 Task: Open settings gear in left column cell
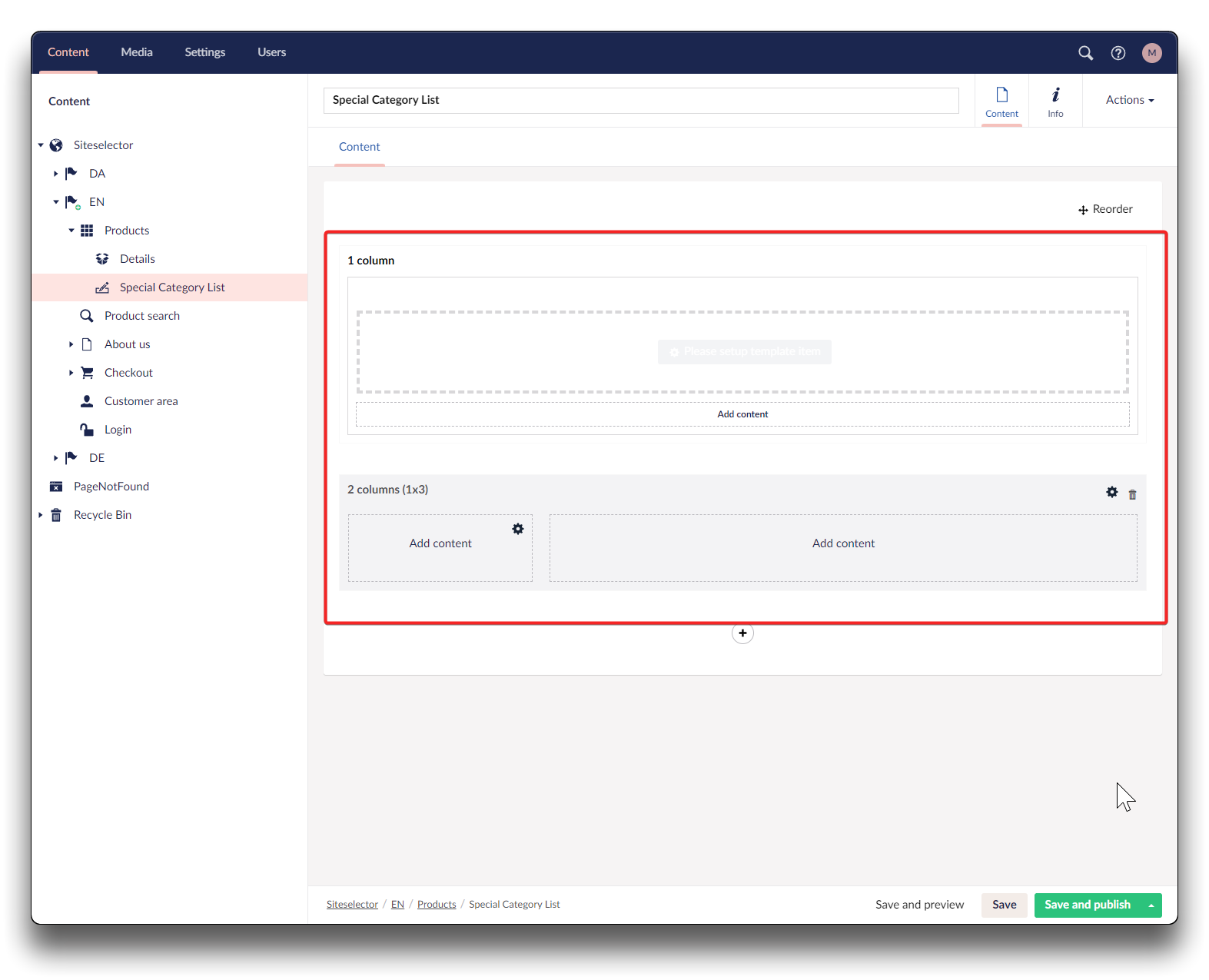518,529
